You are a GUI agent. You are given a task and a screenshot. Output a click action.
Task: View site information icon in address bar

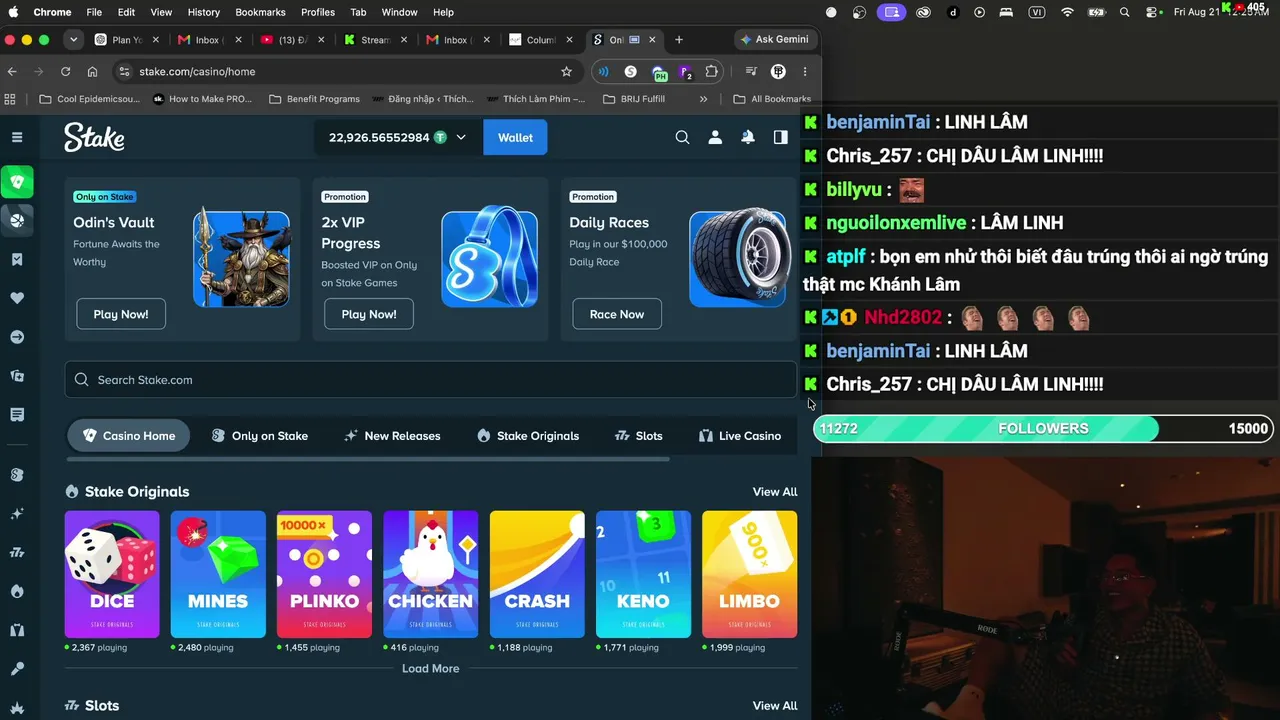coord(124,71)
